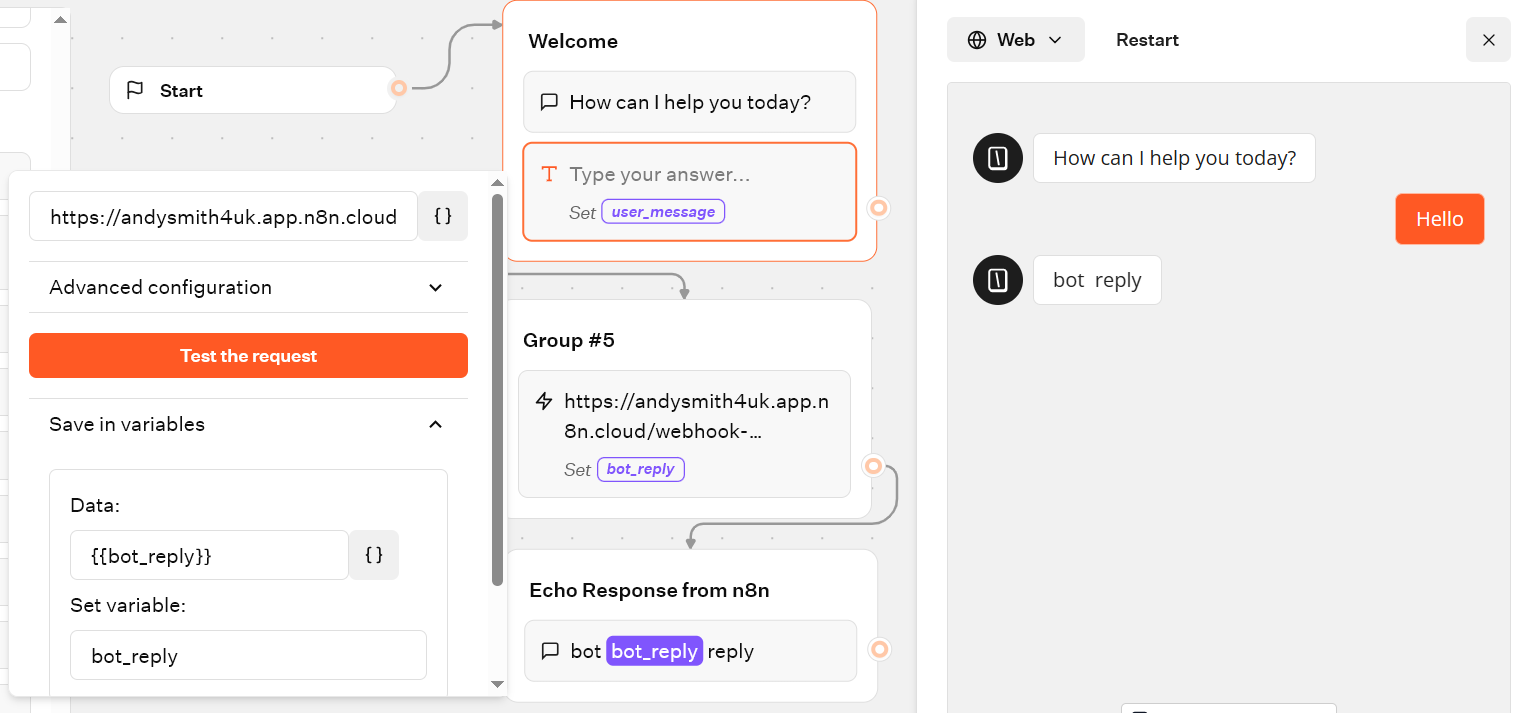This screenshot has height=713, width=1525.
Task: Click the purple bot_reply tag in Echo Response
Action: coord(654,651)
